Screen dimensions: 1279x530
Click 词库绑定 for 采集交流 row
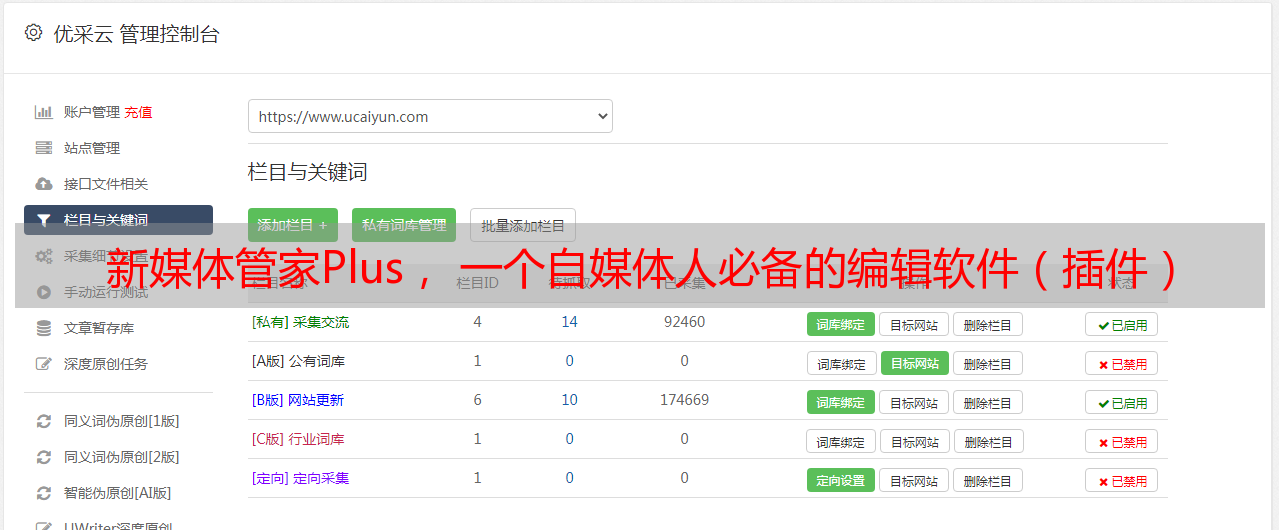pos(841,324)
